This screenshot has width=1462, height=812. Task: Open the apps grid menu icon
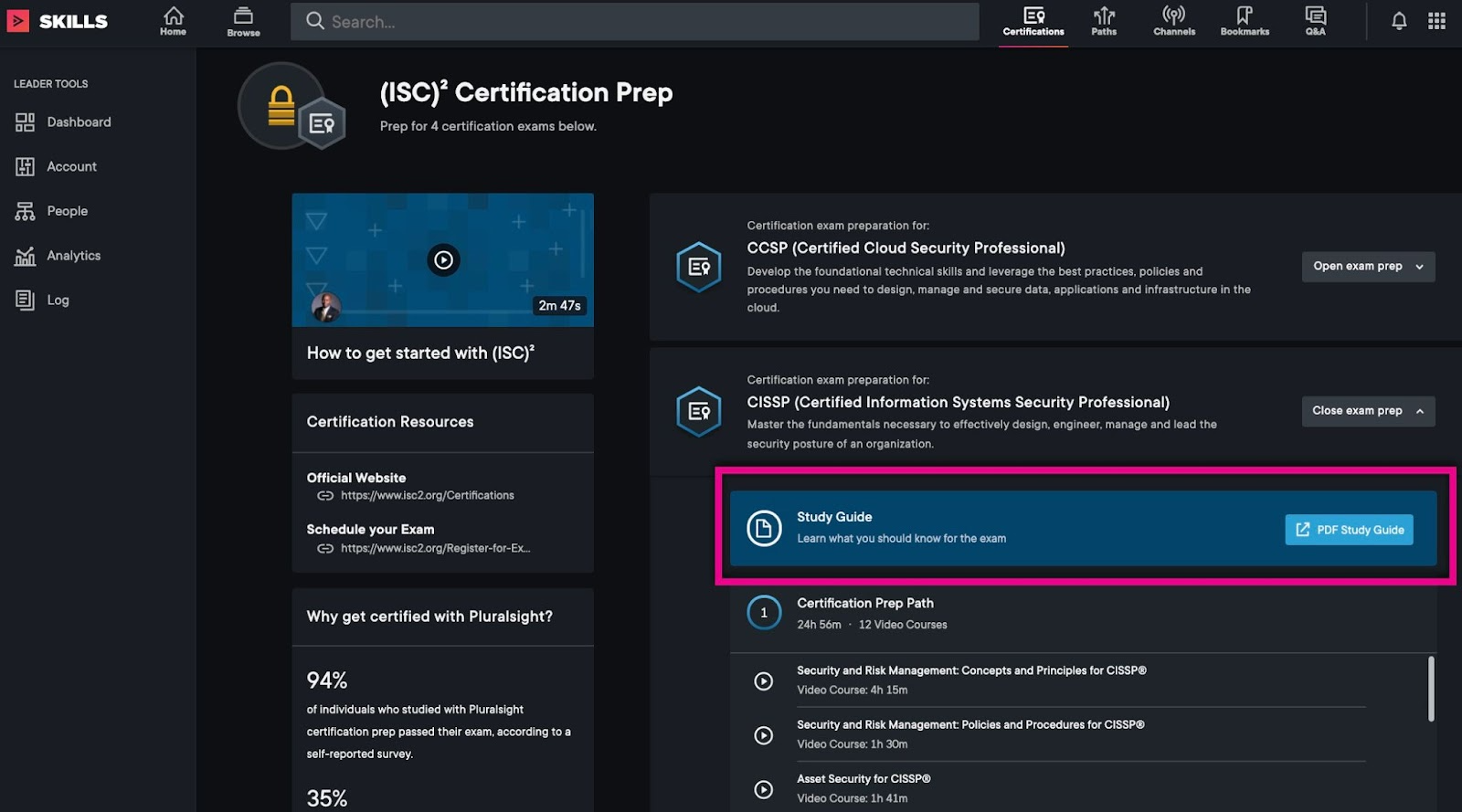1436,21
